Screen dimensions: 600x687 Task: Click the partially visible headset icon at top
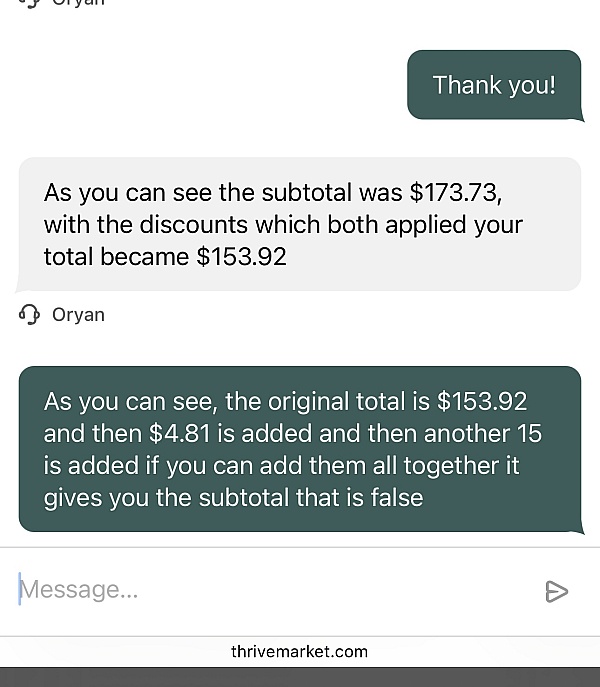point(30,3)
